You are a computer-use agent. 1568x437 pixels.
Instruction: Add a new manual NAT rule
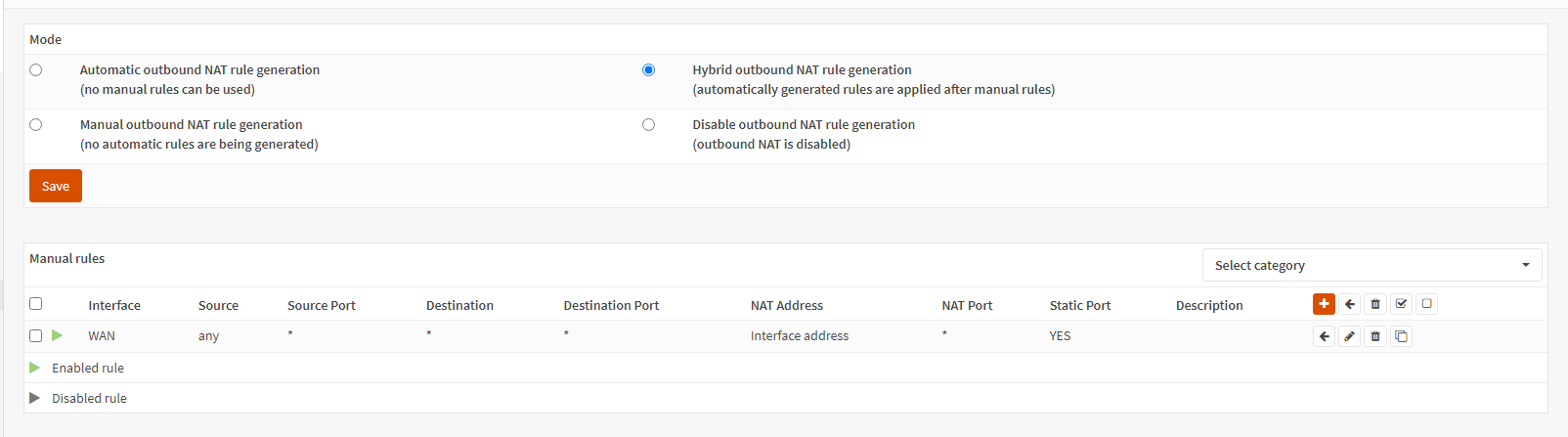(x=1324, y=304)
